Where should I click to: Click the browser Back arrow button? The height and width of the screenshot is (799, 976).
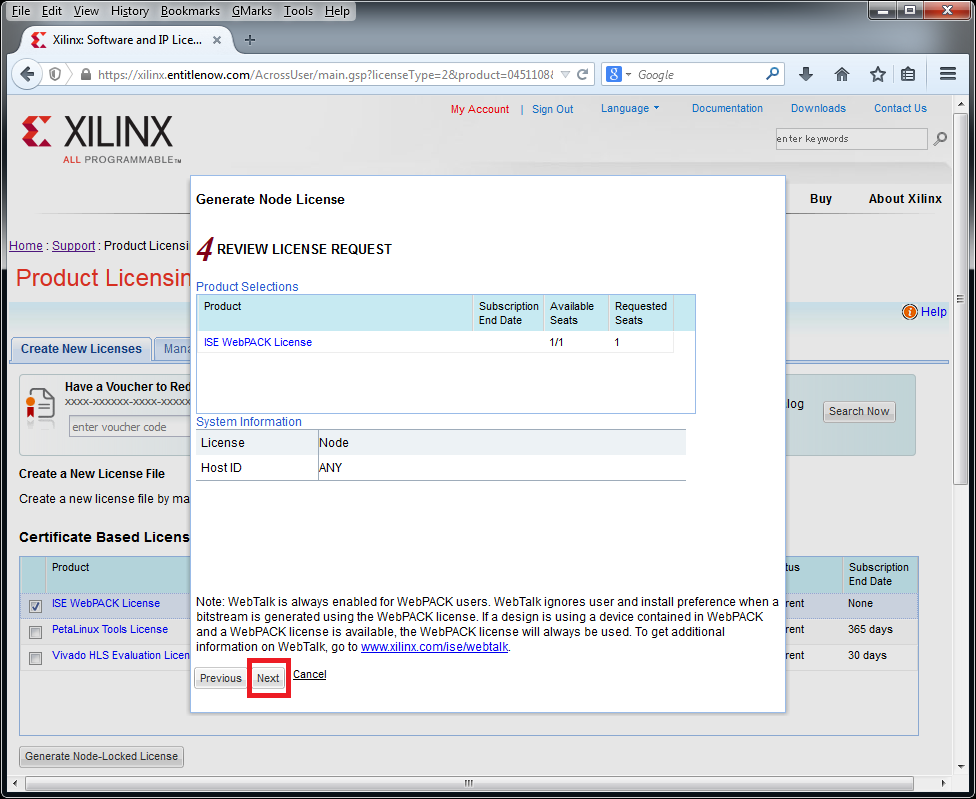[27, 75]
